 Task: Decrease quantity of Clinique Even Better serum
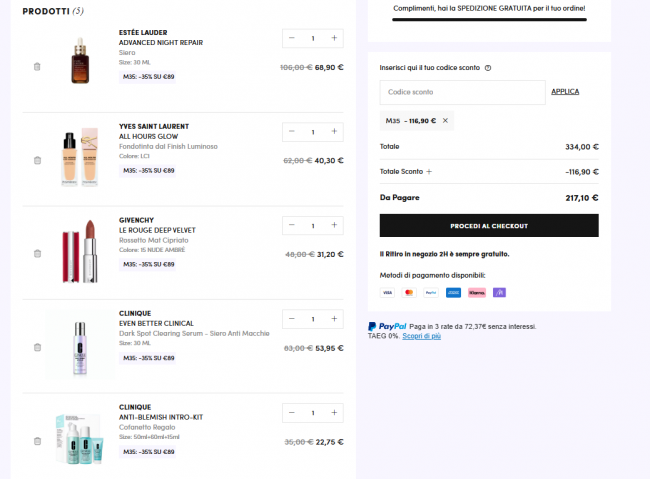click(292, 319)
